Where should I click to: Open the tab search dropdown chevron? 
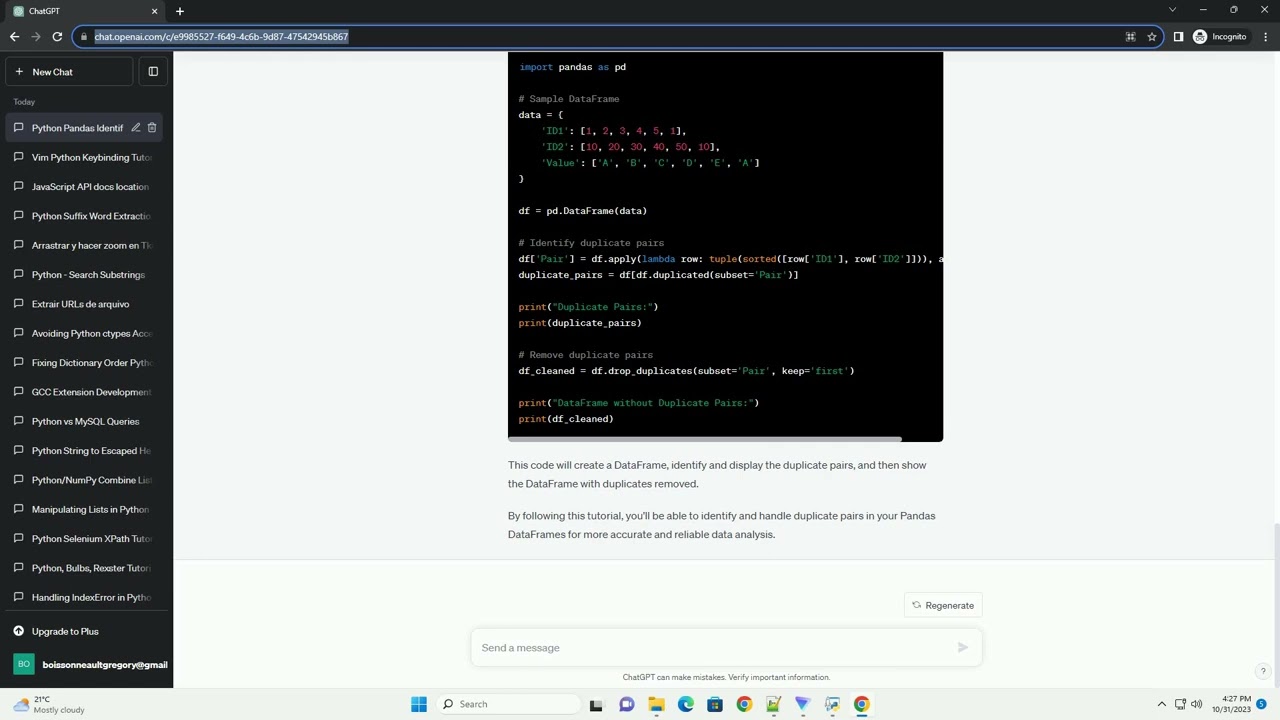pyautogui.click(x=1172, y=10)
